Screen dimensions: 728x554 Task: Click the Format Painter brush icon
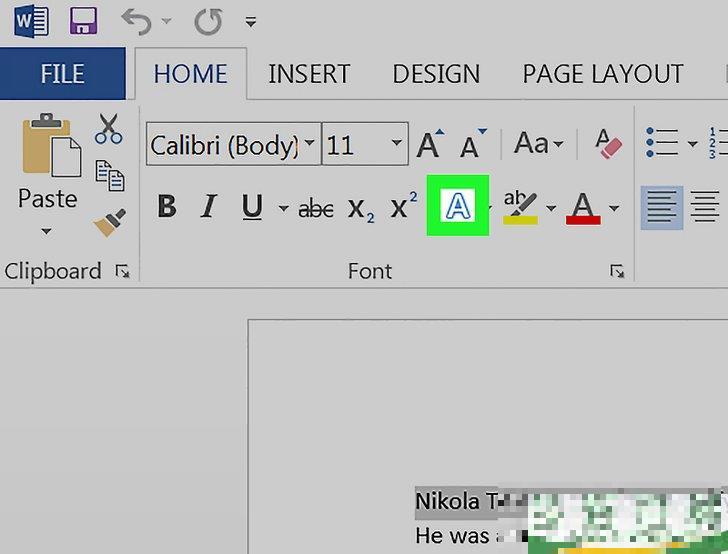[109, 222]
